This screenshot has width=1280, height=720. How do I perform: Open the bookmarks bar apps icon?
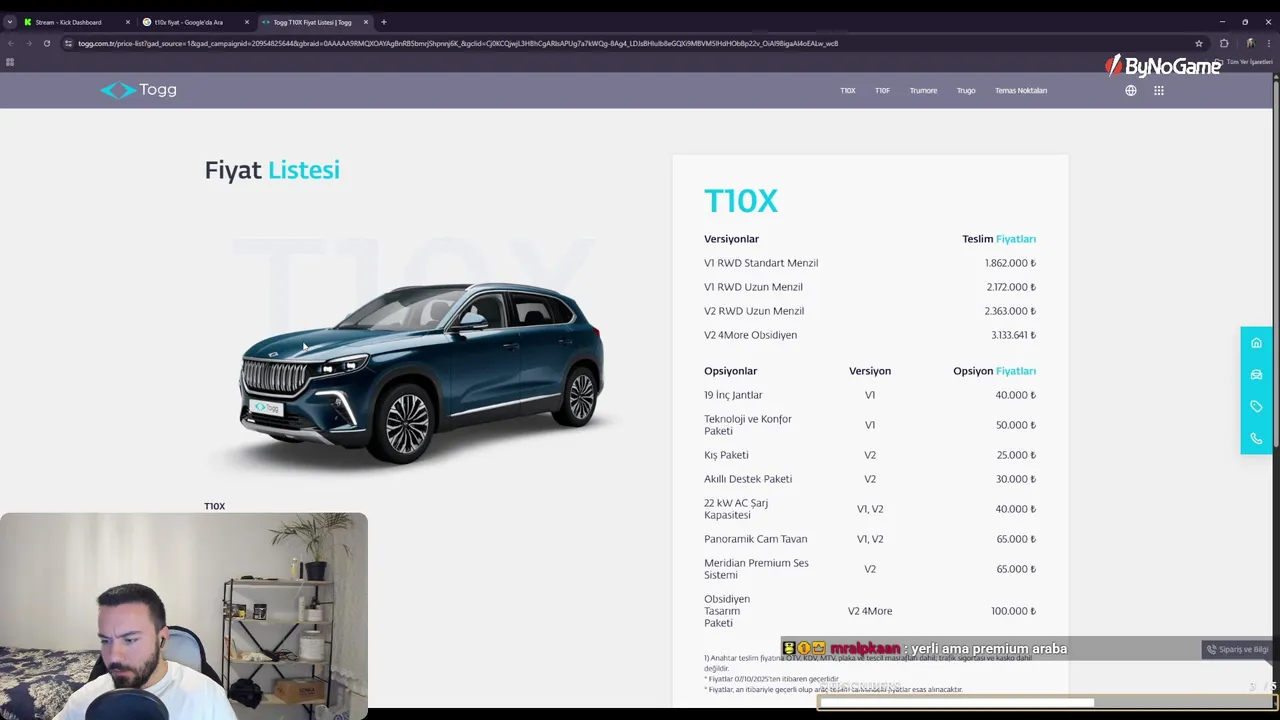pos(10,62)
